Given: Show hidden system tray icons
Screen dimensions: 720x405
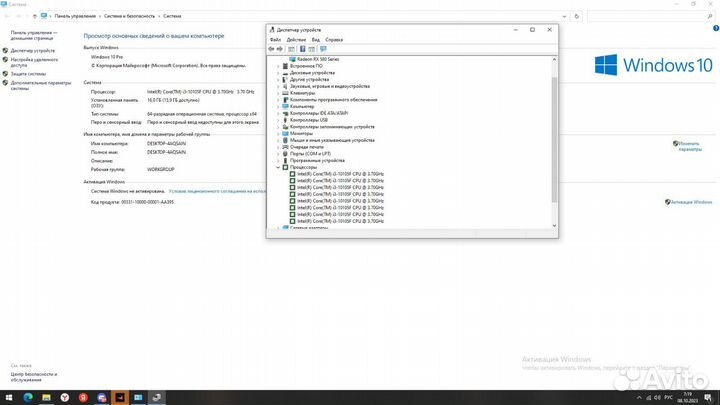Looking at the screenshot, I should click(639, 398).
